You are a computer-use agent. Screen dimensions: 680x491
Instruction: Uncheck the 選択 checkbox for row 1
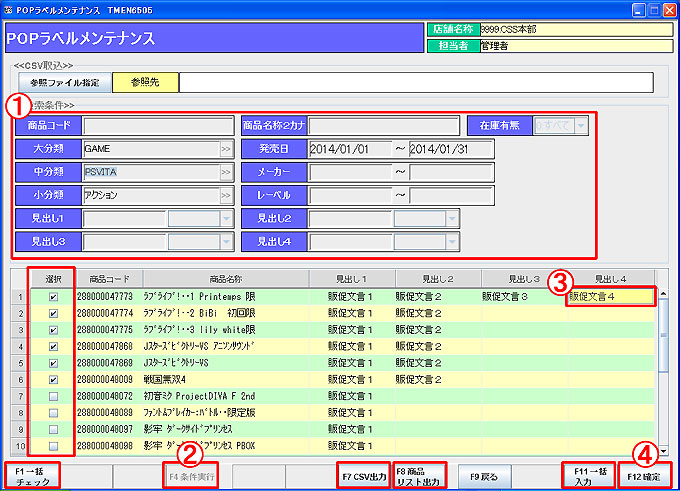pyautogui.click(x=53, y=297)
